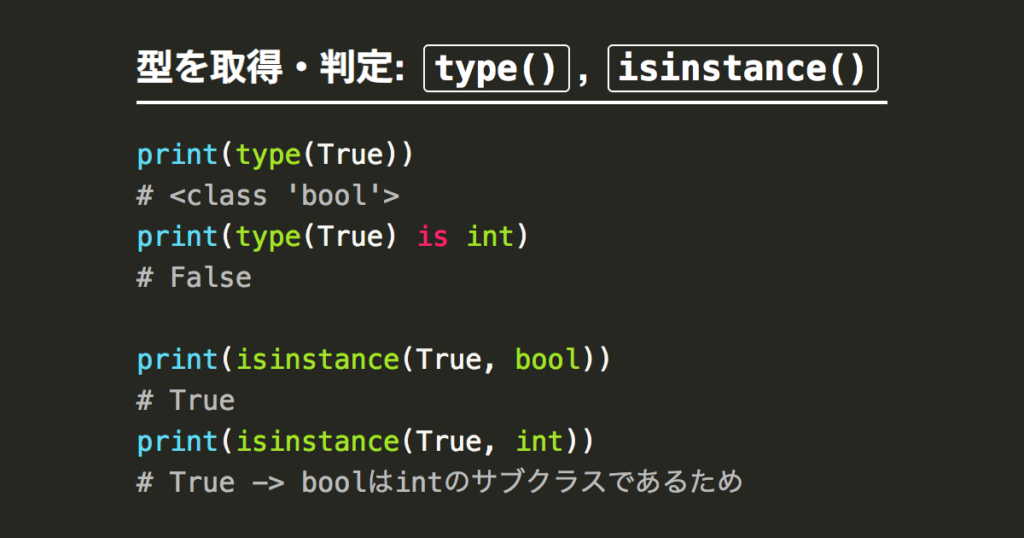Screen dimensions: 1024x538
Task: Click the green int after is operator
Action: (490, 236)
